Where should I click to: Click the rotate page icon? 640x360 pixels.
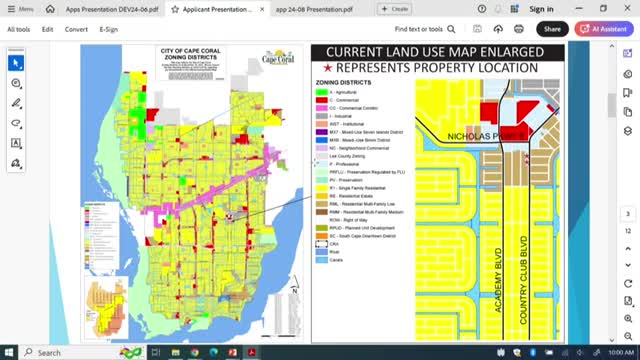[628, 284]
